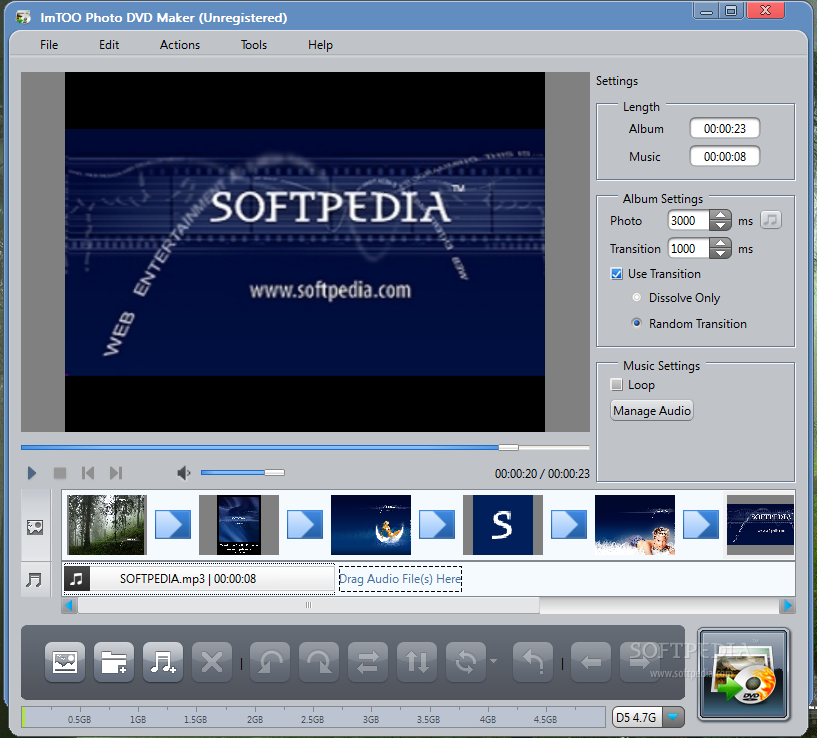
Task: Click the music-note button next to Photo ms
Action: point(771,220)
